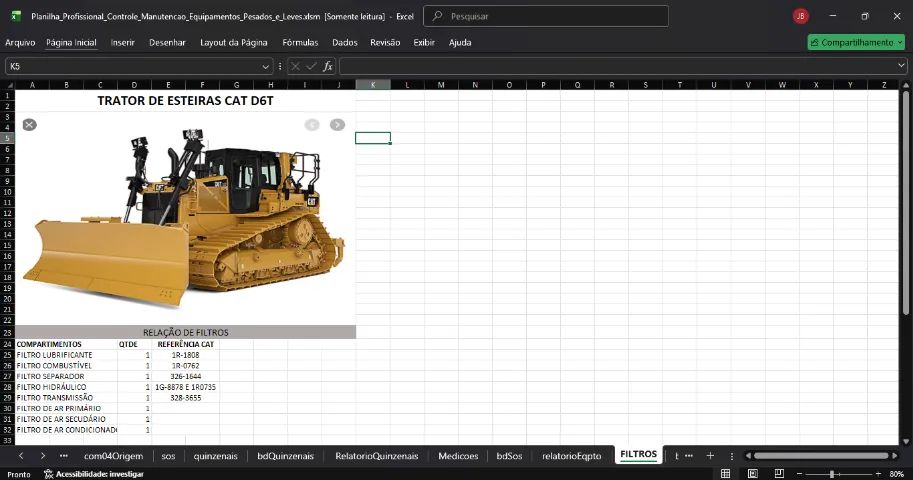Open the Fórmulas ribbon tab
The width and height of the screenshot is (913, 480).
pos(300,42)
